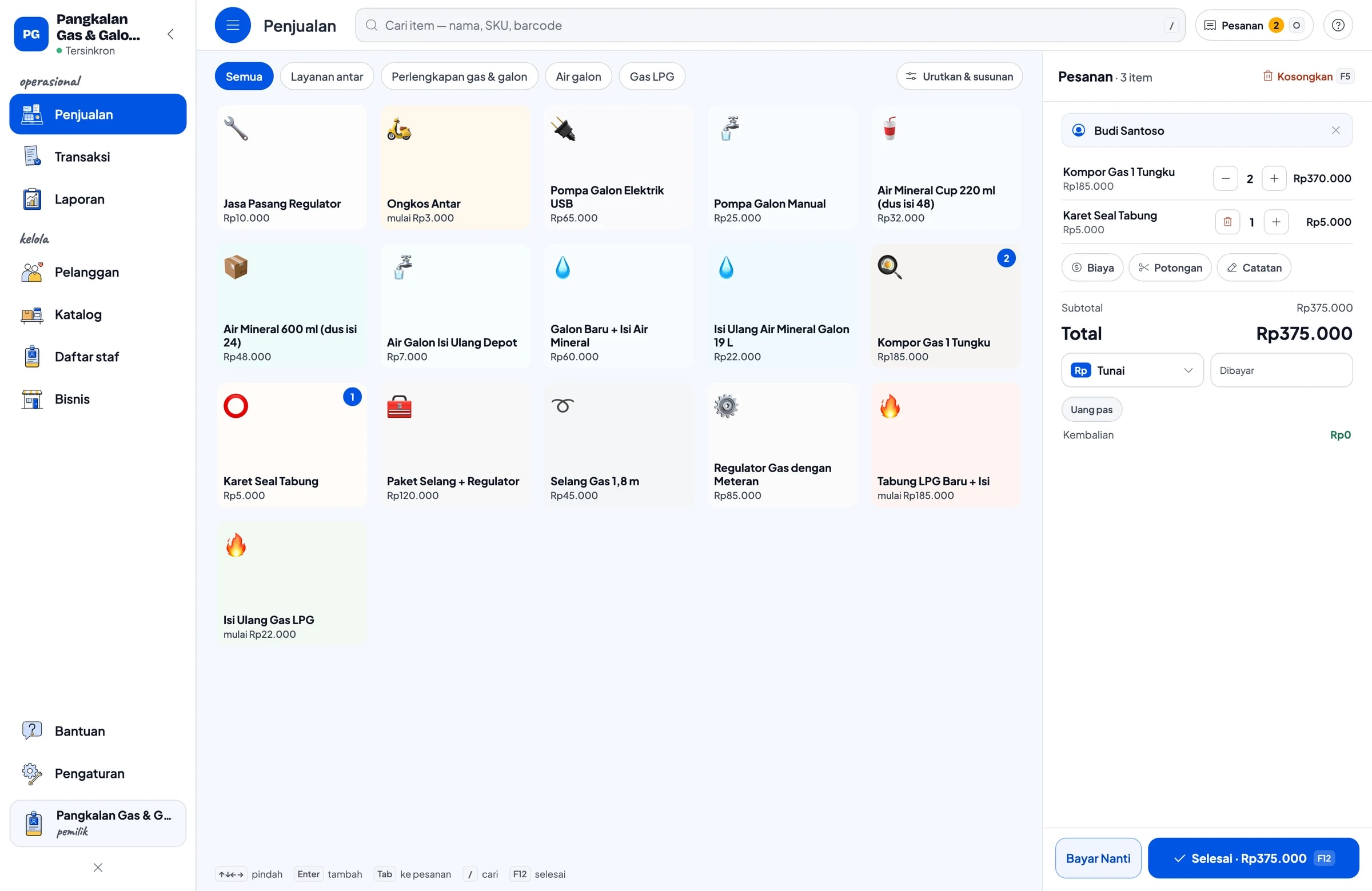
Task: Add Tabung LPG Baru + Isi item
Action: pos(946,445)
